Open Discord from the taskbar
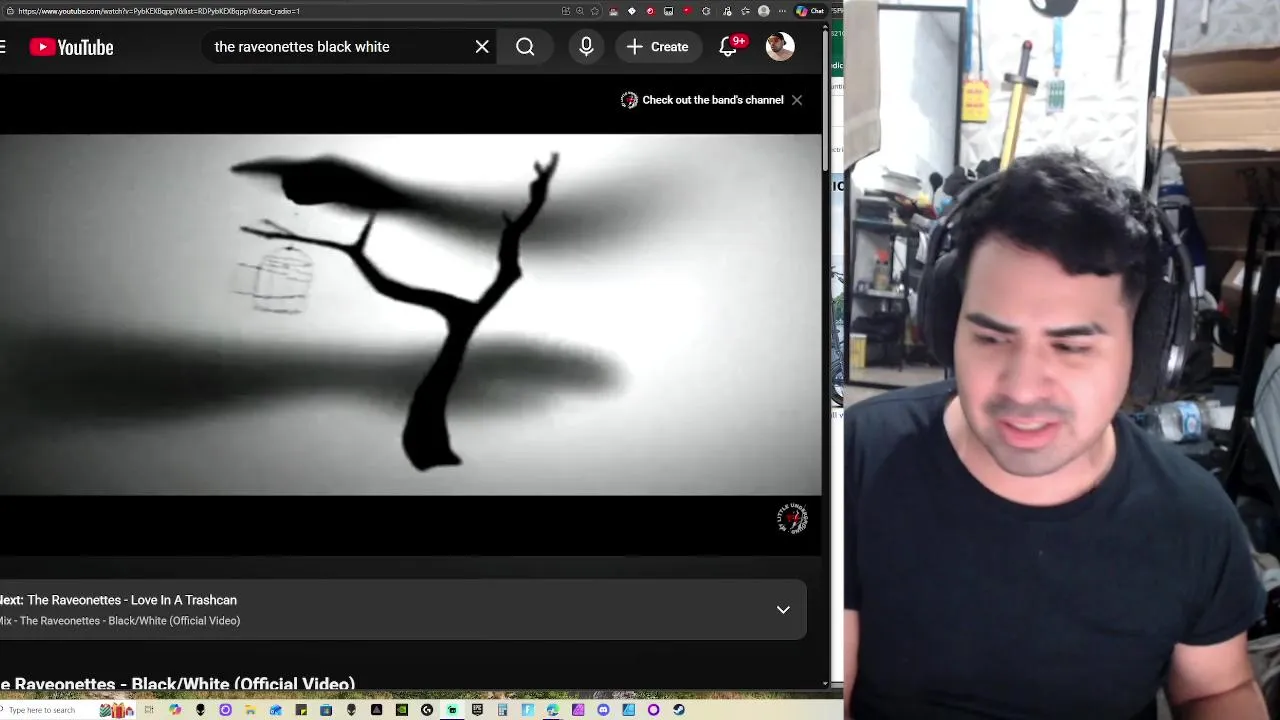The image size is (1280, 720). coord(603,710)
